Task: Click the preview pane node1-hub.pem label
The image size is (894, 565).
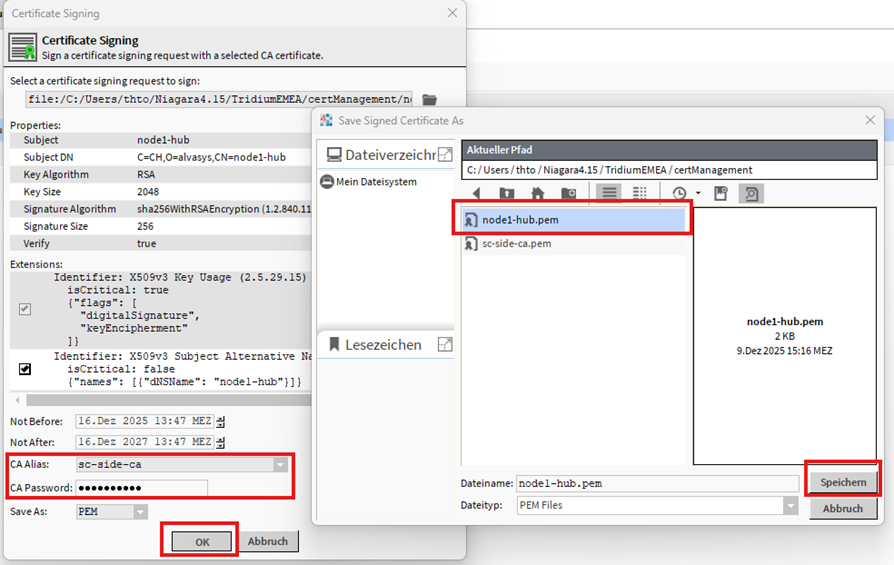Action: point(785,322)
